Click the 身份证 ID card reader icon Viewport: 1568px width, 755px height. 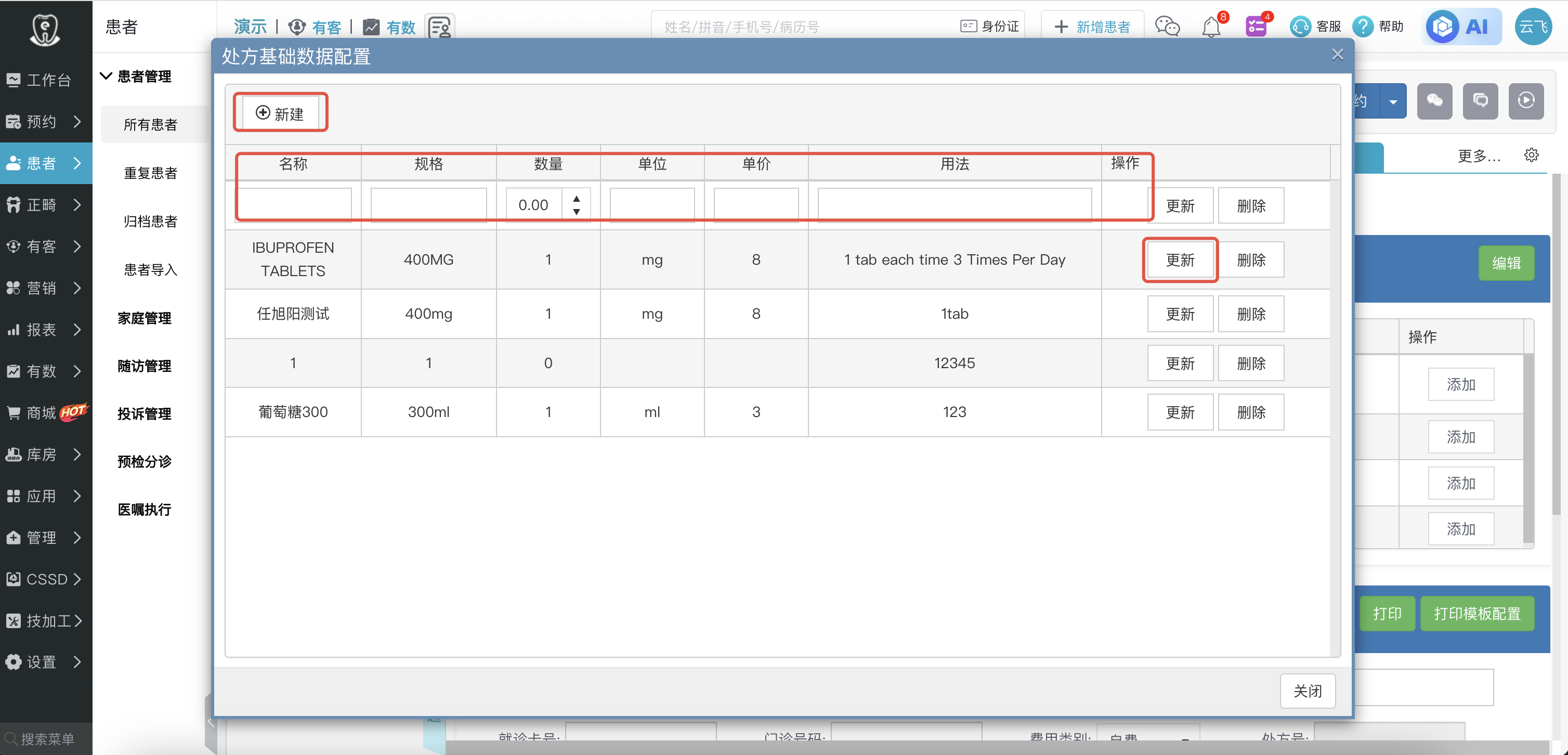tap(969, 26)
